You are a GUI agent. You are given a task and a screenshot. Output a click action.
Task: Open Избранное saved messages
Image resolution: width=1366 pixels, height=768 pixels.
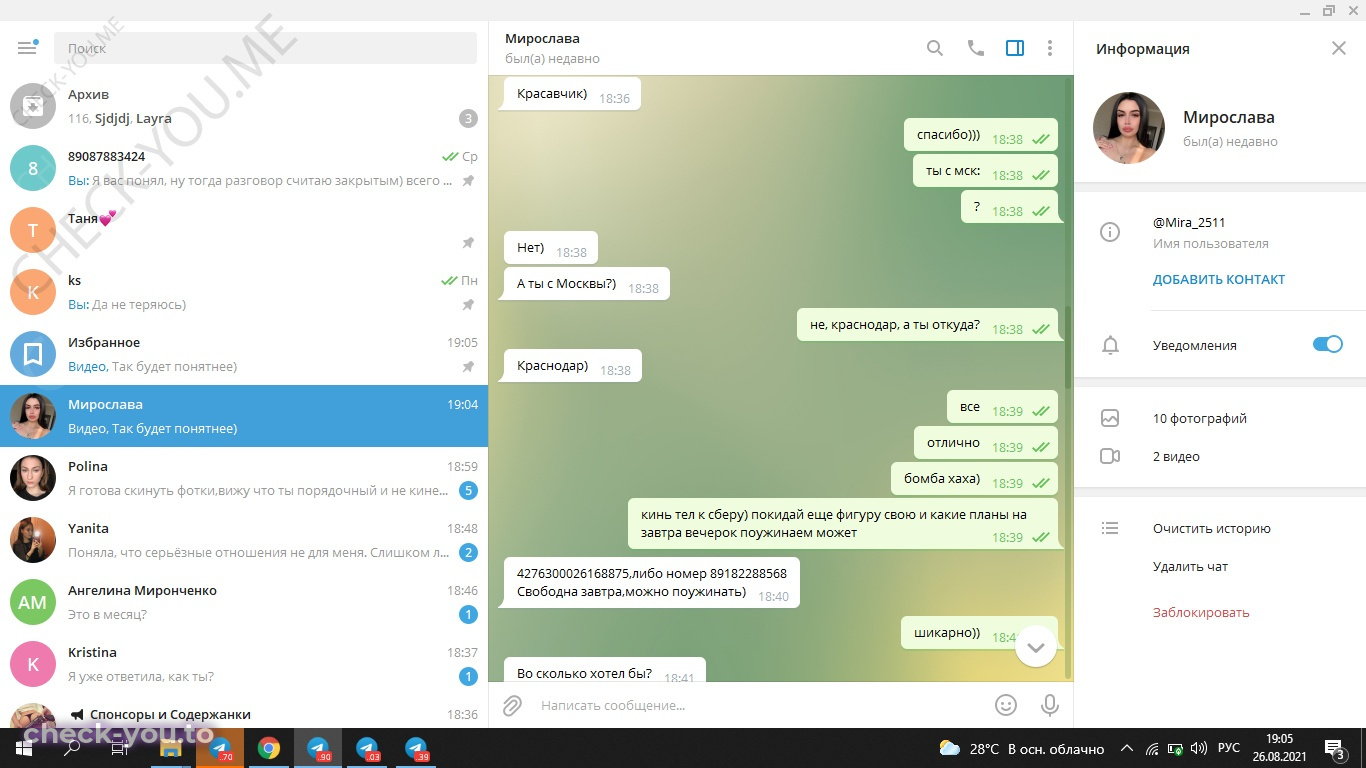tap(244, 354)
